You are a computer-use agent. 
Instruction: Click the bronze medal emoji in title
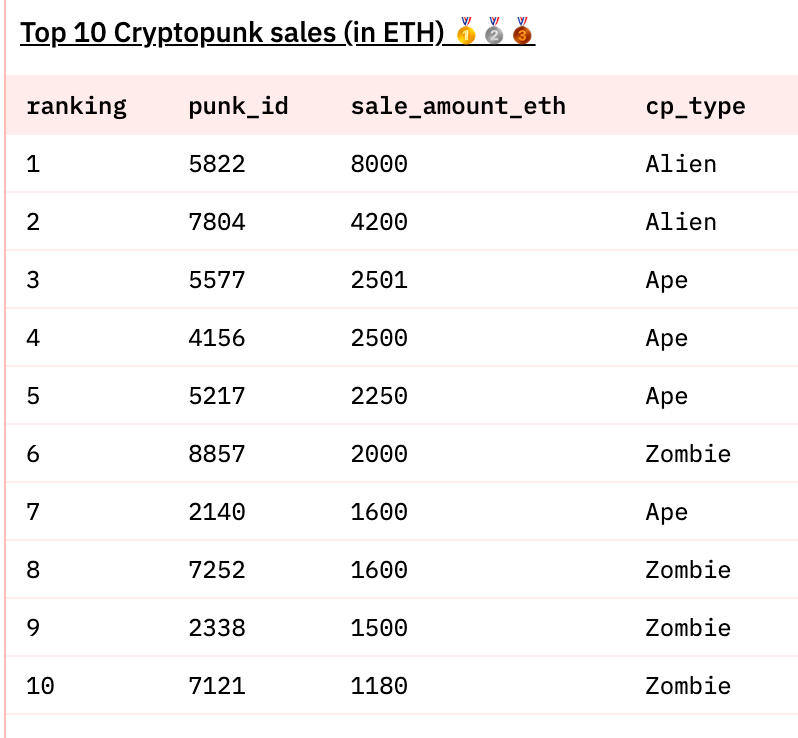click(521, 33)
